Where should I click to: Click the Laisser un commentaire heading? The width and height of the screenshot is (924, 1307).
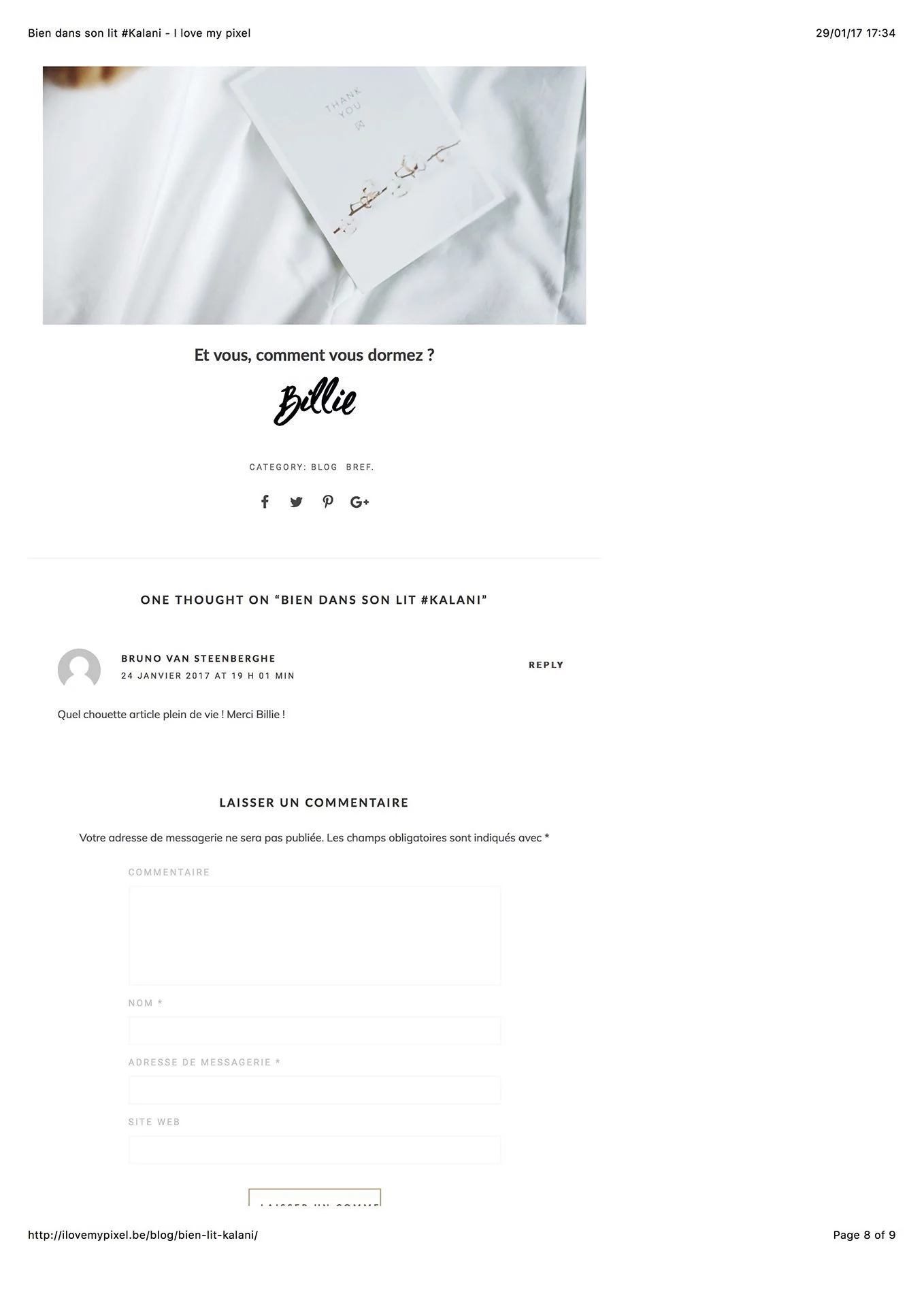point(314,803)
